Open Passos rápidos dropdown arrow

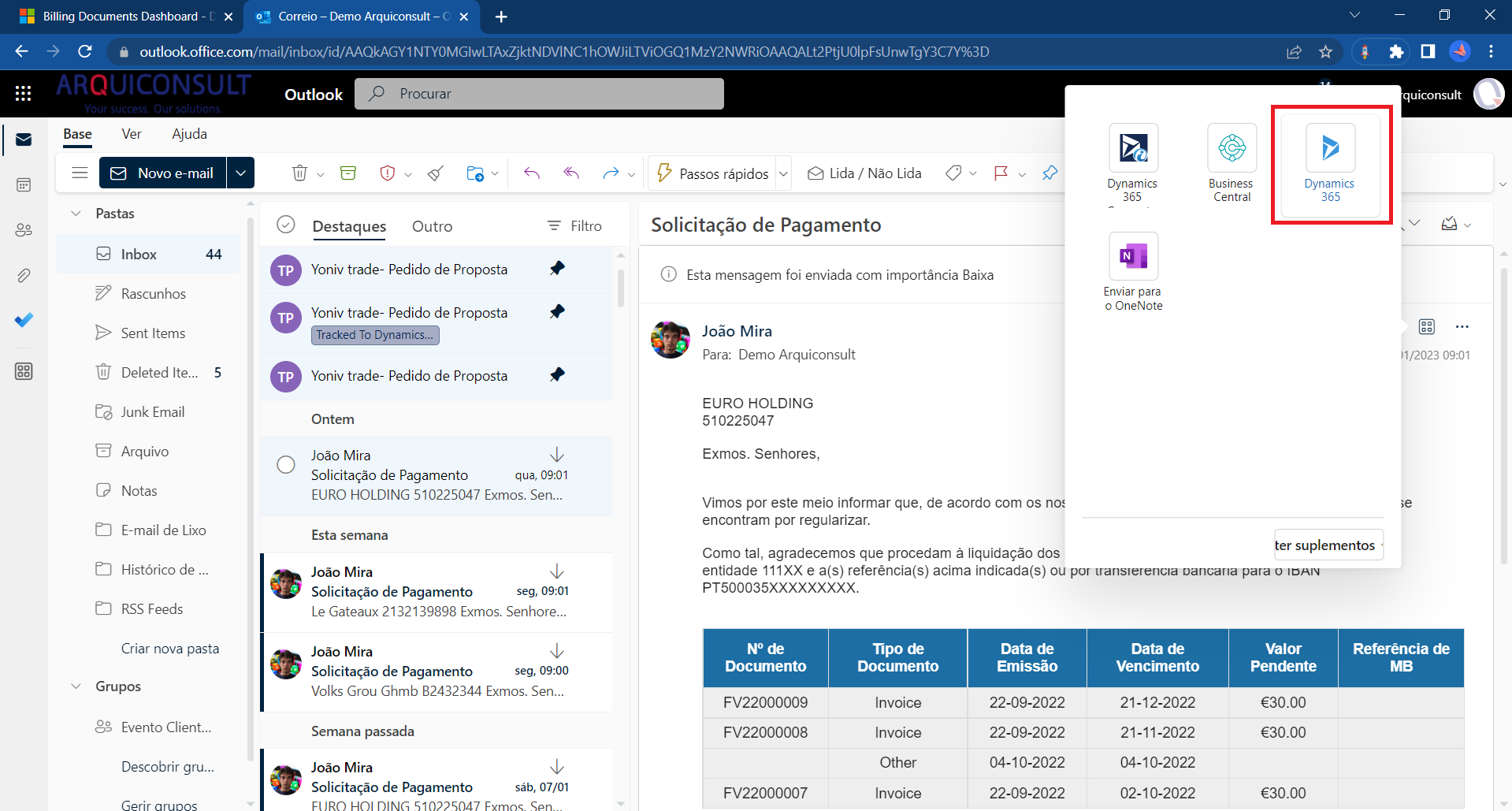click(783, 173)
